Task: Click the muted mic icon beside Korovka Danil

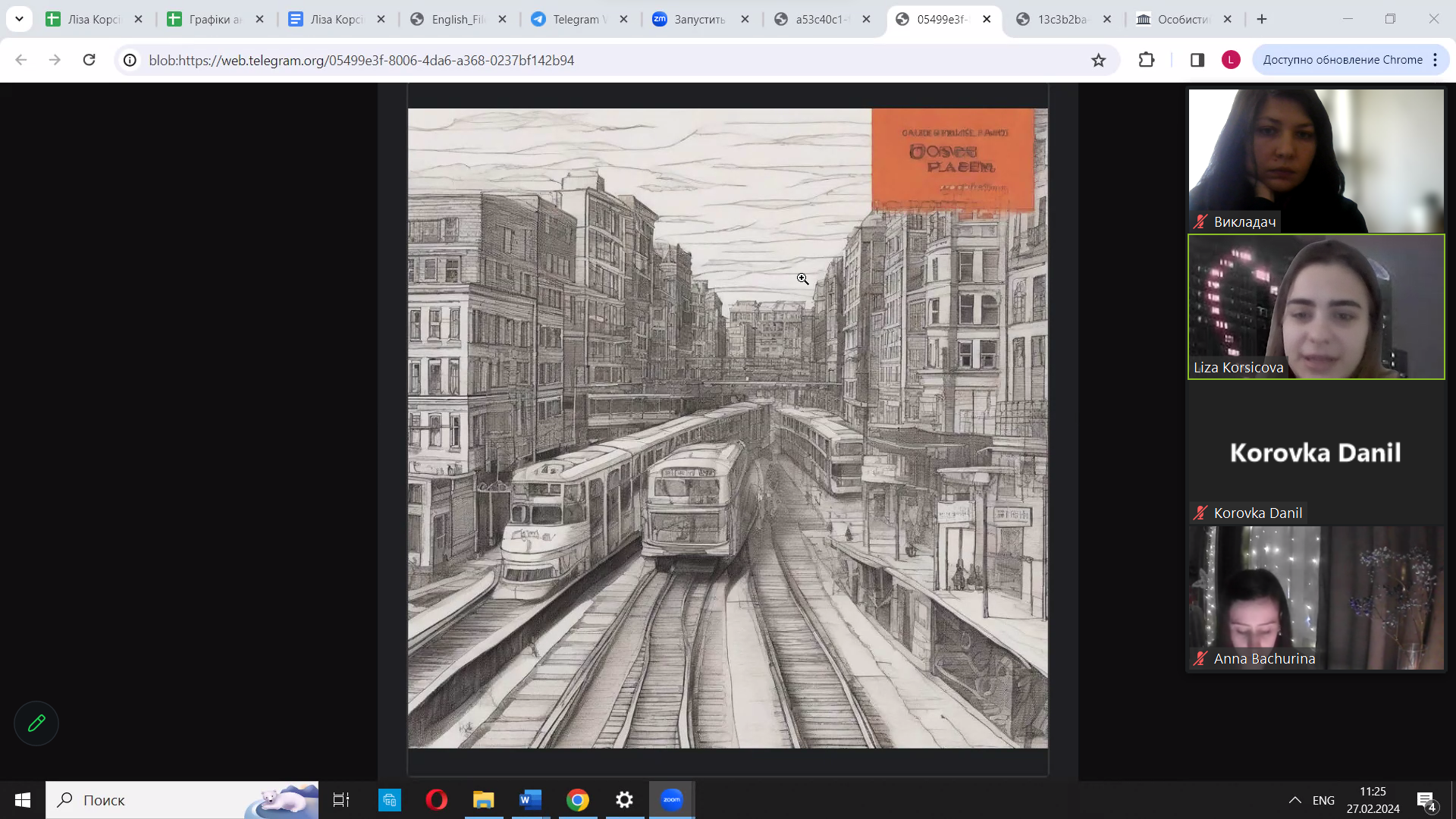Action: pos(1200,513)
